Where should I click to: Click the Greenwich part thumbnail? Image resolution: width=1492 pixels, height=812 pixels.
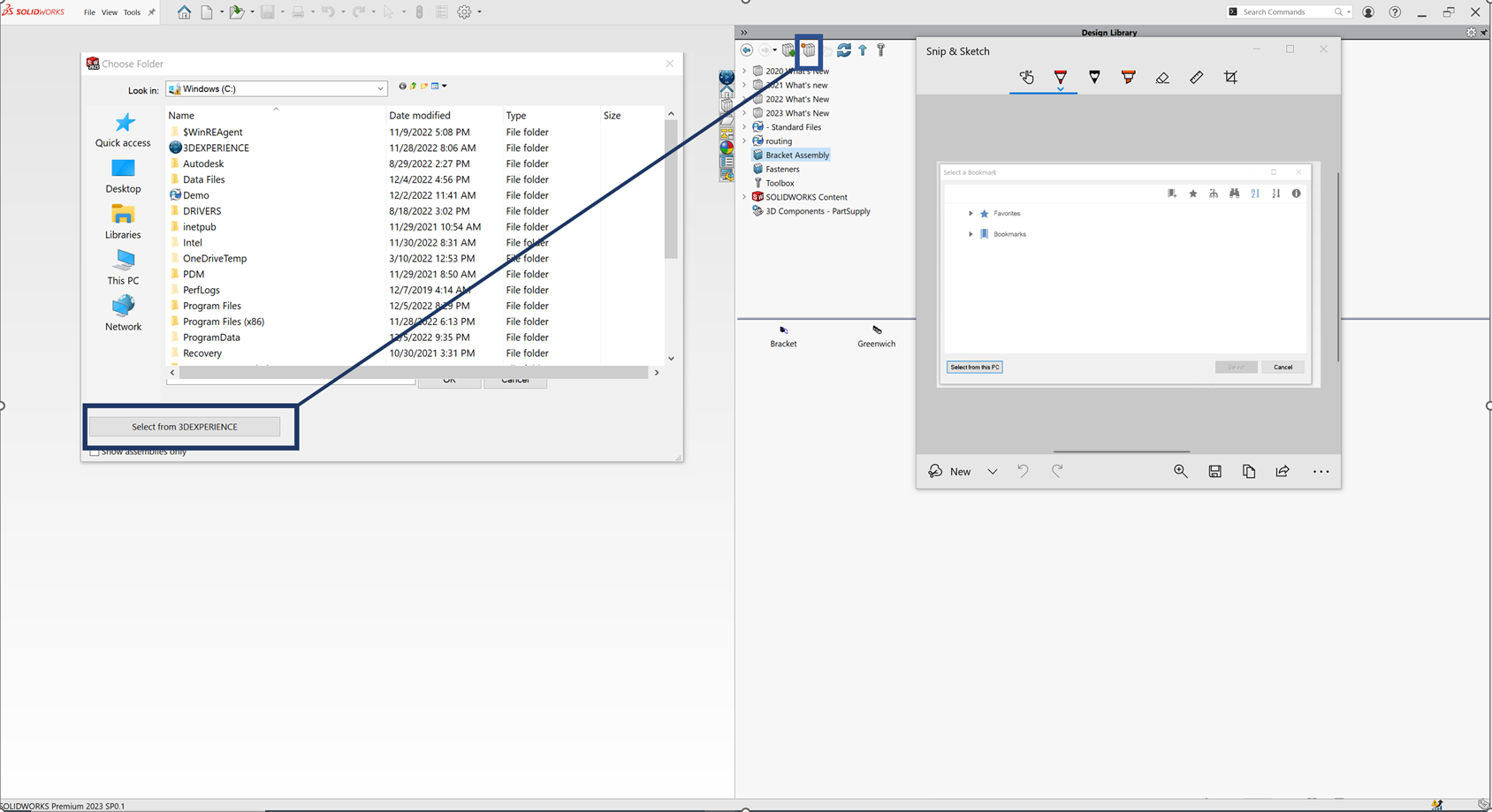[x=876, y=336]
